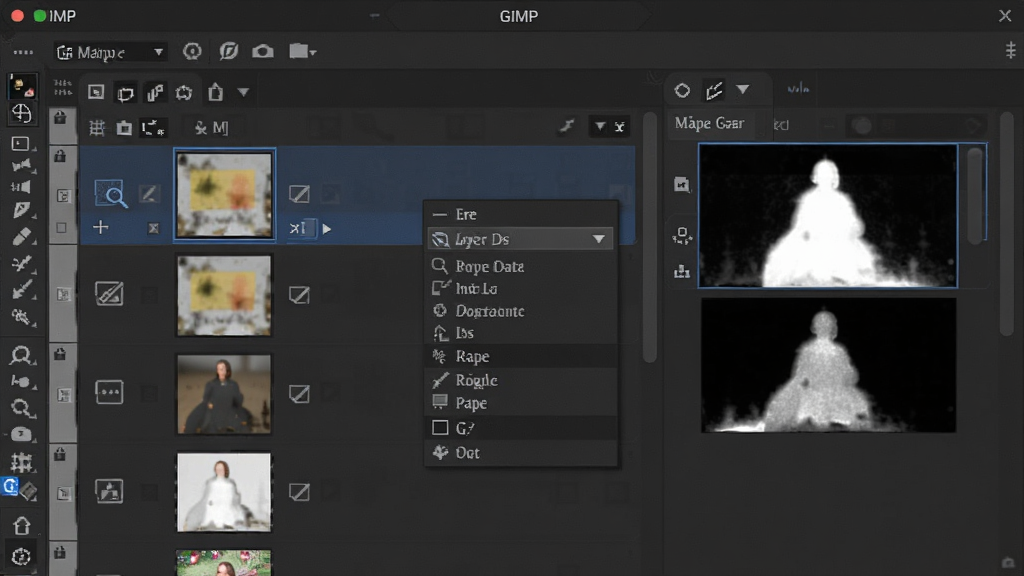The width and height of the screenshot is (1024, 576).
Task: Click the export arrow icon in dock toolbar
Action: 216,92
